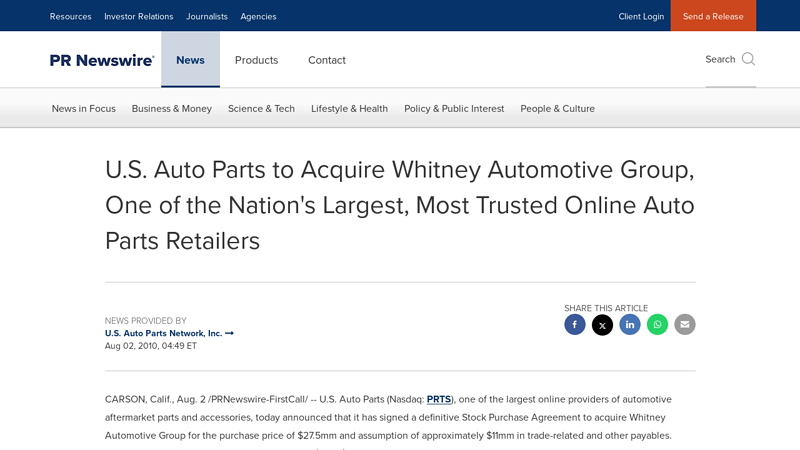
Task: Open the Journalists link
Action: click(207, 16)
